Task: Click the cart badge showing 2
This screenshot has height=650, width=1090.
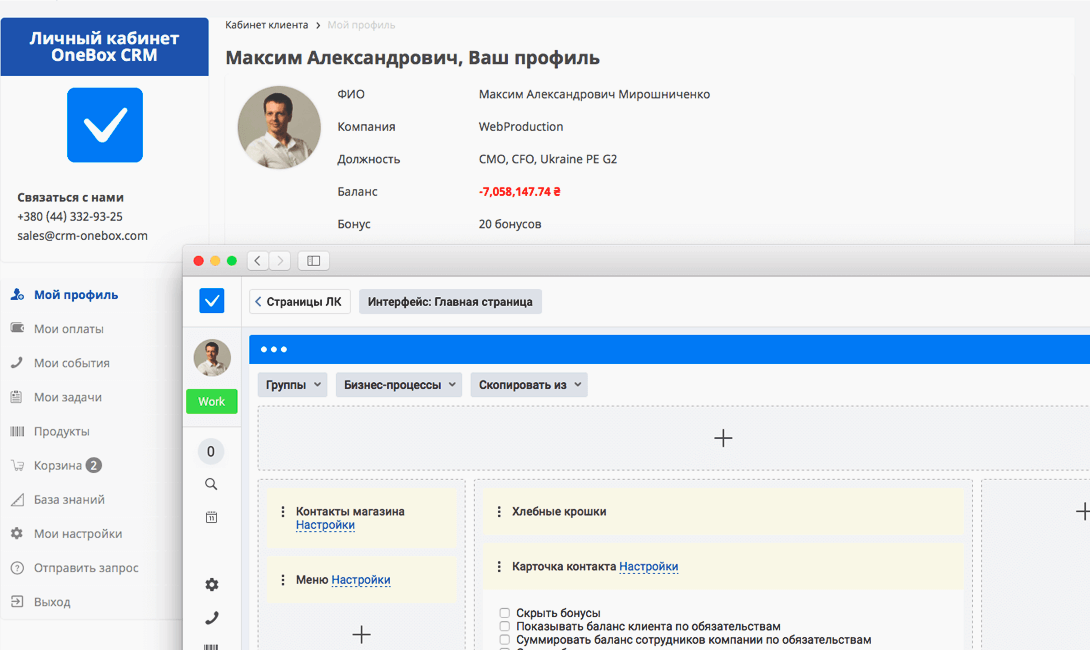Action: tap(94, 465)
